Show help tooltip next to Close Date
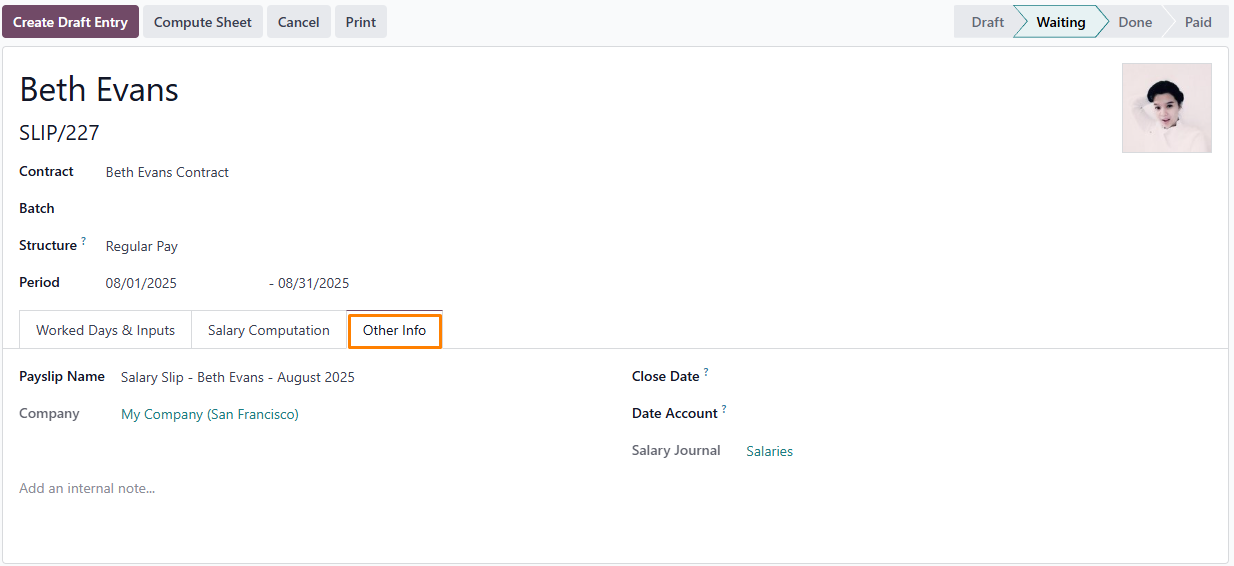This screenshot has width=1234, height=566. tap(706, 372)
